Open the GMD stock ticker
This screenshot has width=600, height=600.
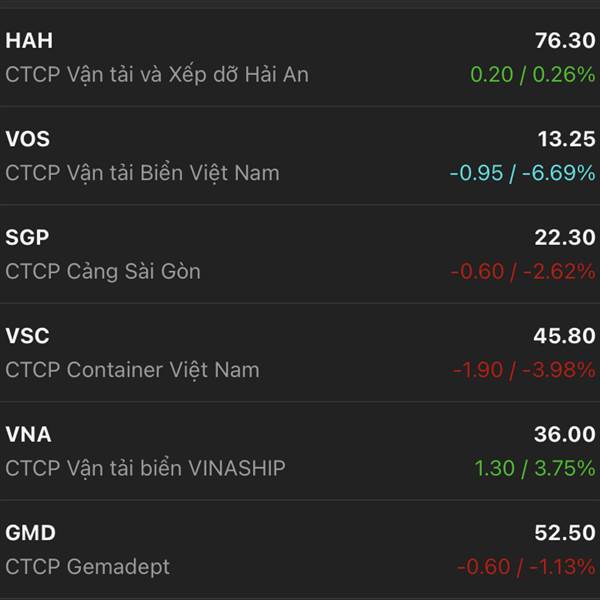(x=31, y=533)
